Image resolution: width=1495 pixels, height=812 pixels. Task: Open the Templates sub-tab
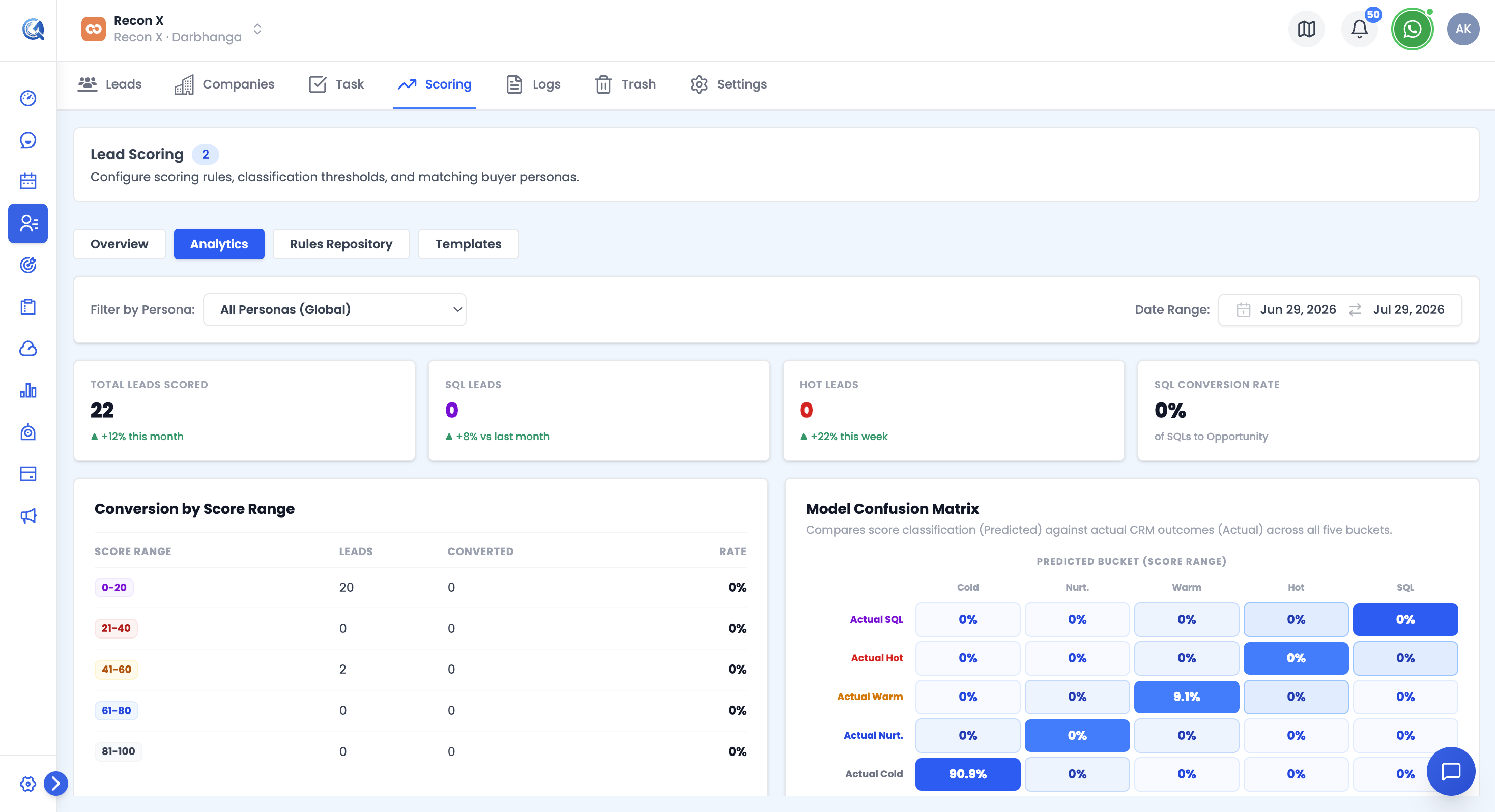468,244
